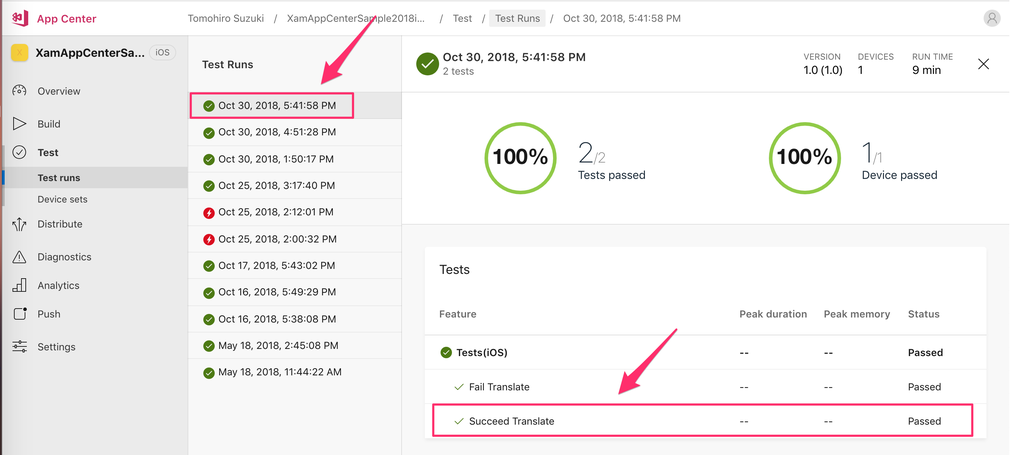Select Test runs in sidebar
Image resolution: width=1024 pixels, height=455 pixels.
59,177
